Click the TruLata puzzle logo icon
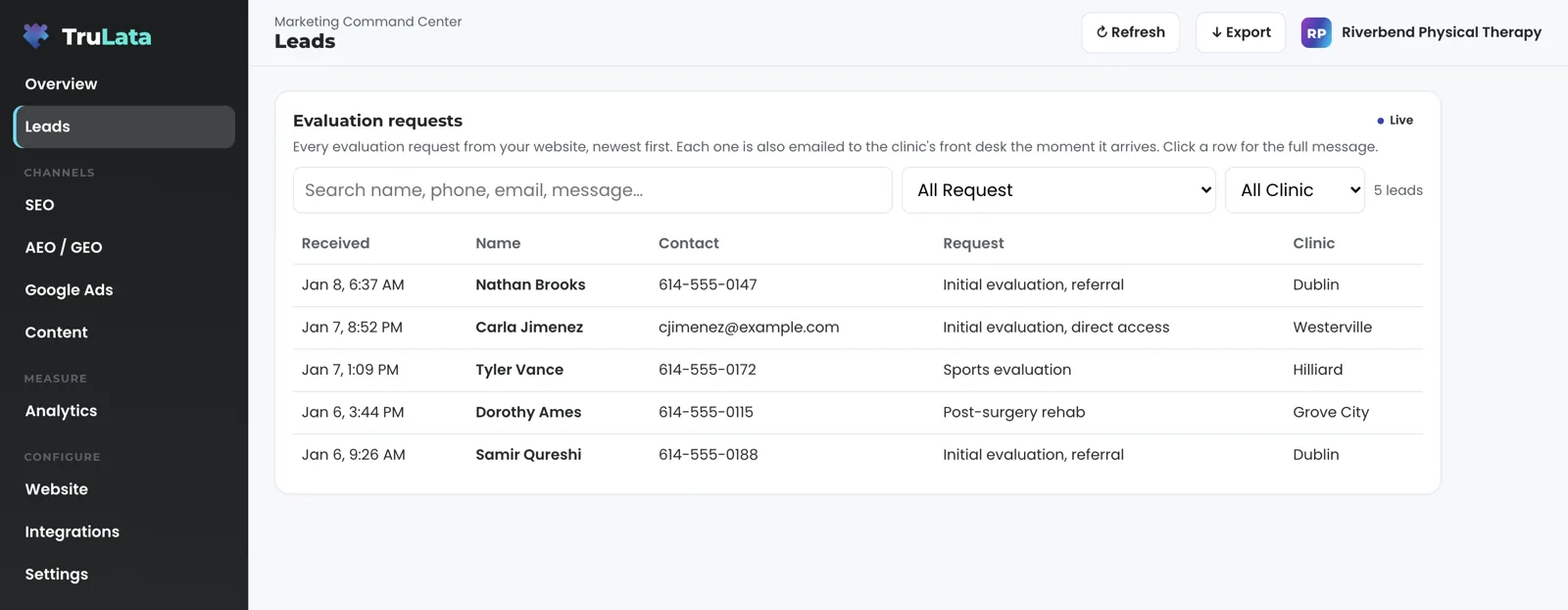Image resolution: width=1568 pixels, height=610 pixels. 36,36
